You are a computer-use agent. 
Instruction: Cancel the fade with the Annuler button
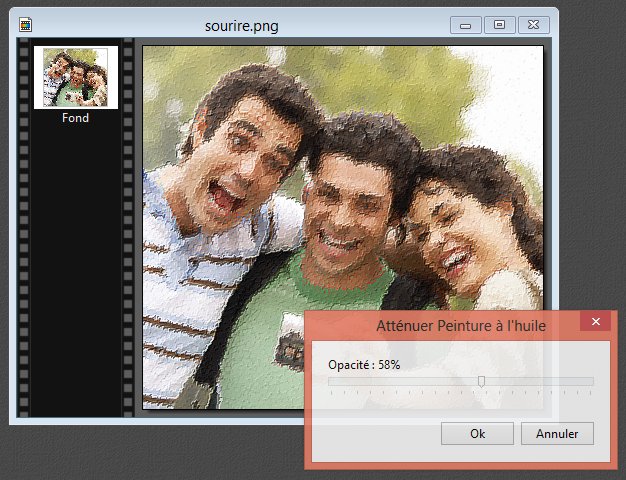557,434
